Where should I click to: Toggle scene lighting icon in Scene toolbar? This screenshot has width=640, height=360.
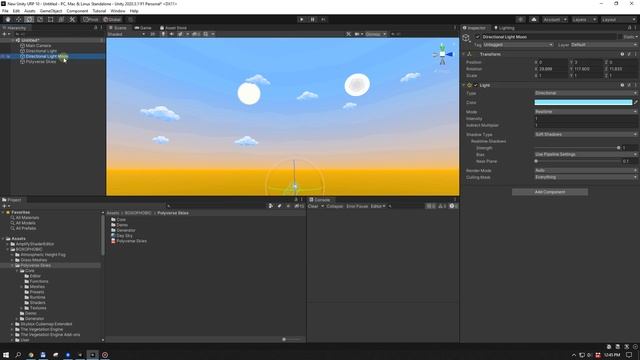point(163,34)
